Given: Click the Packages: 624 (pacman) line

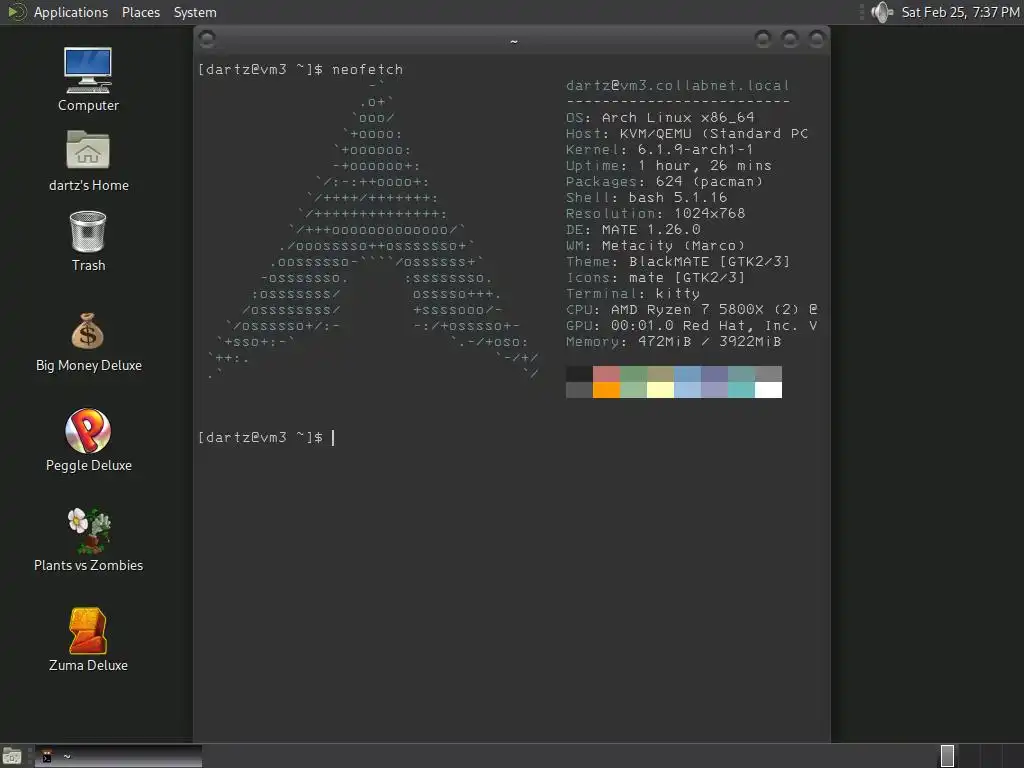Looking at the screenshot, I should [664, 182].
